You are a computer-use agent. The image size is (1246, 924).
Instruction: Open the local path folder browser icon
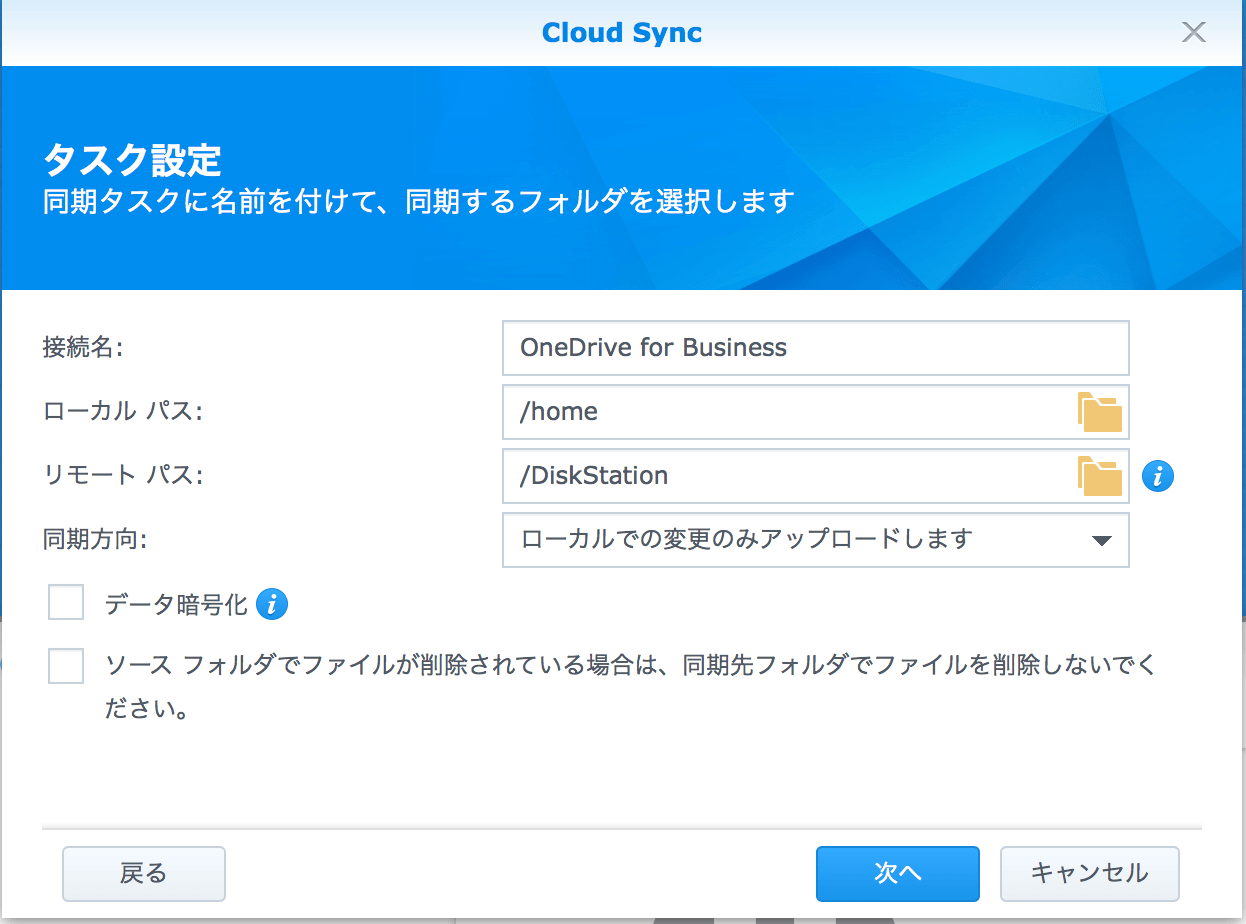tap(1099, 412)
